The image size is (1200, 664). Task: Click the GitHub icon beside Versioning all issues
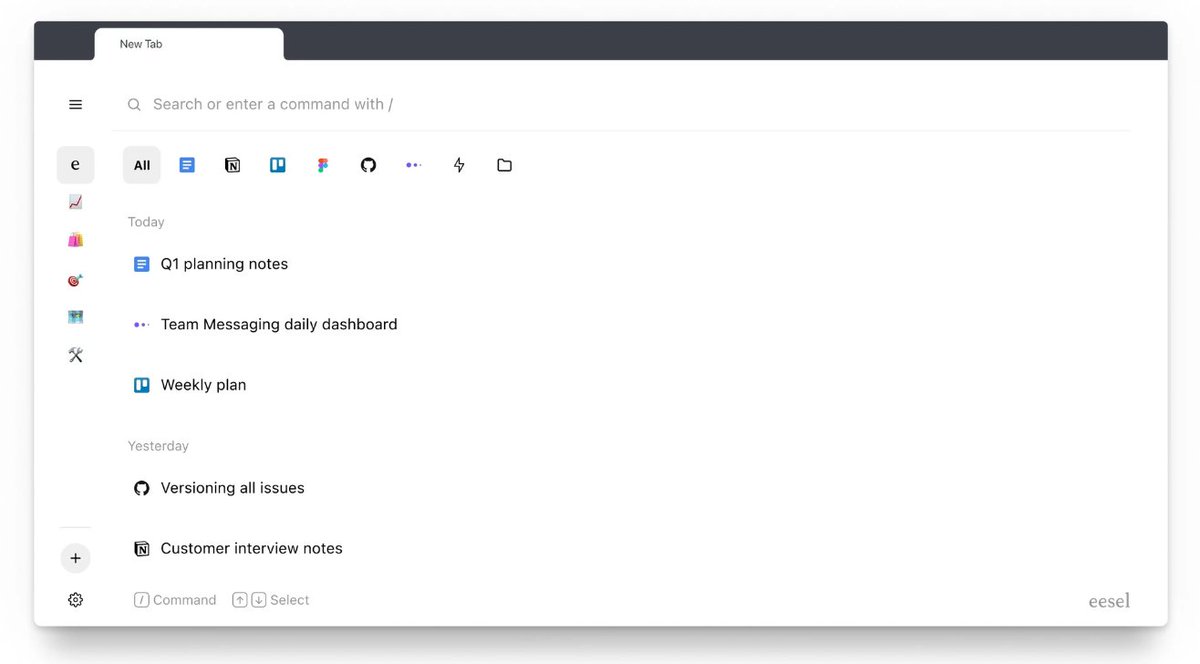pos(142,488)
